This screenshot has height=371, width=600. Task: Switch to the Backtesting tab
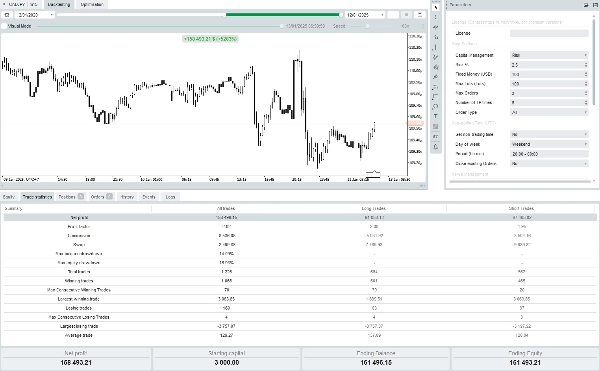59,5
